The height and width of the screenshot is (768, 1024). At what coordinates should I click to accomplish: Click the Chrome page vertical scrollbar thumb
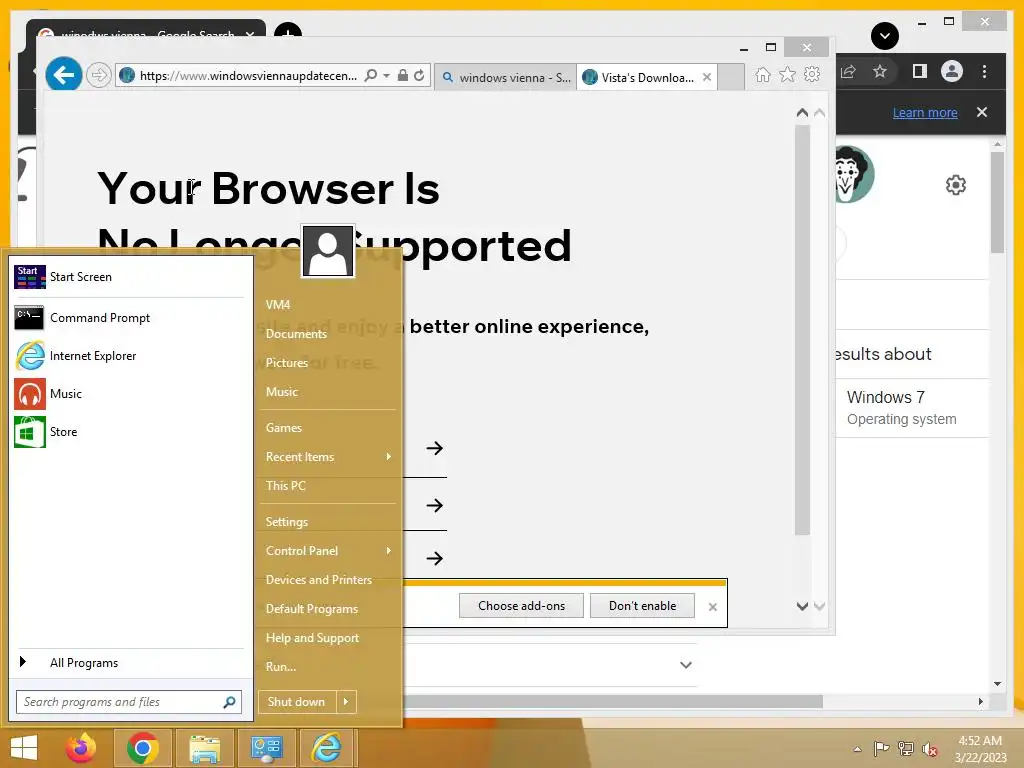tap(997, 202)
